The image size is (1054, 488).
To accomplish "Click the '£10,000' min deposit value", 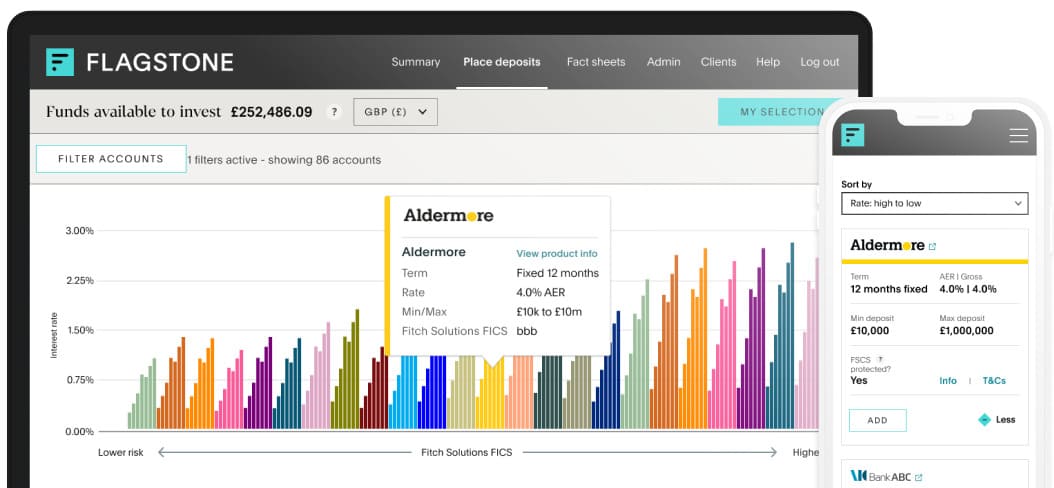I will click(870, 331).
